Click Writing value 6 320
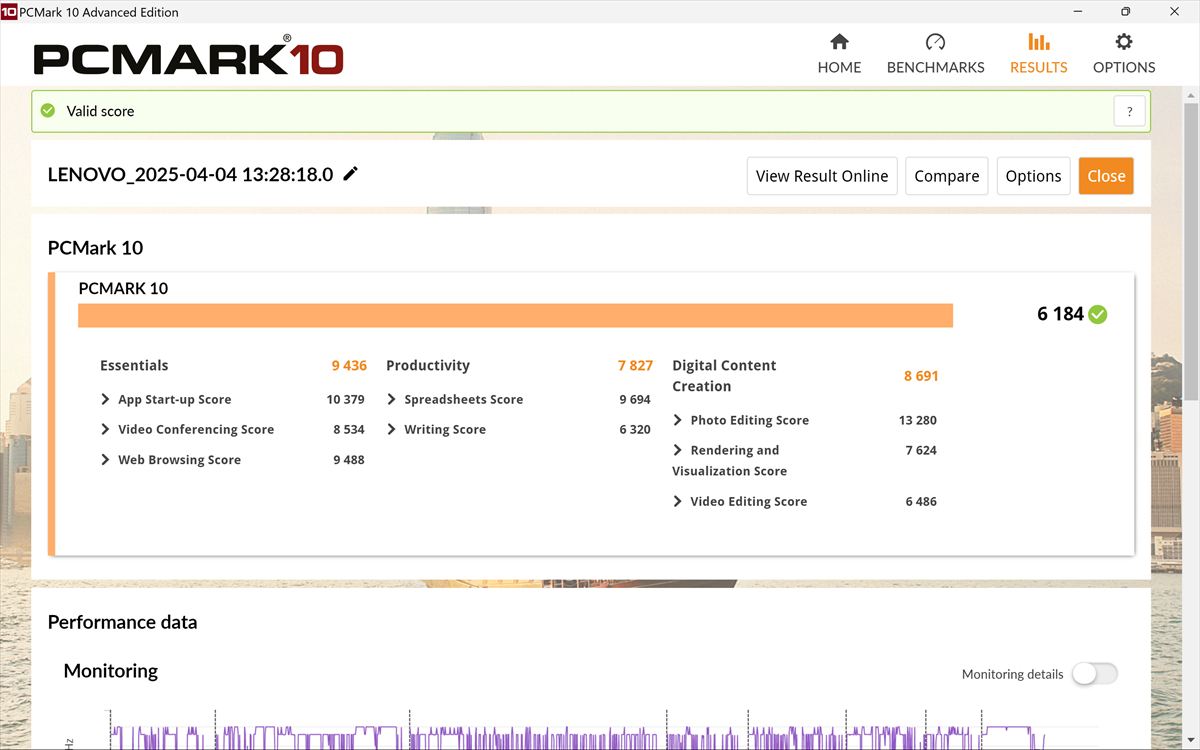The height and width of the screenshot is (750, 1200). coord(635,429)
